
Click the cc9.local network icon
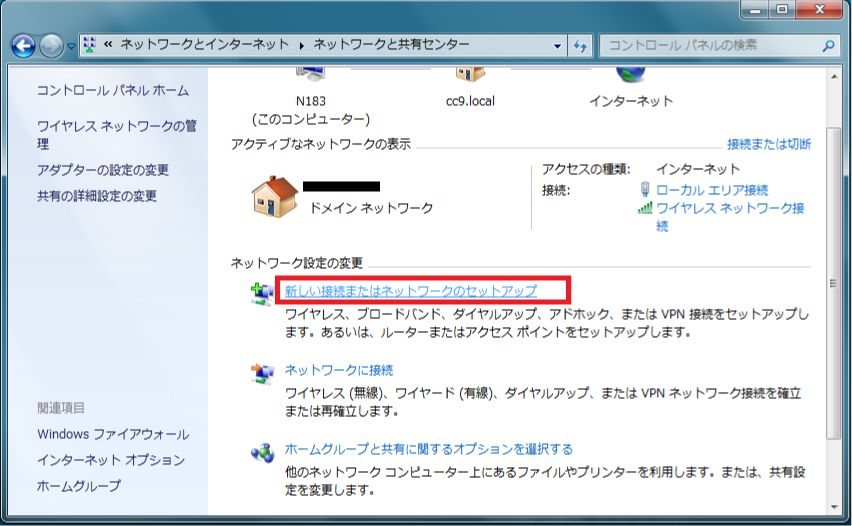coord(470,74)
